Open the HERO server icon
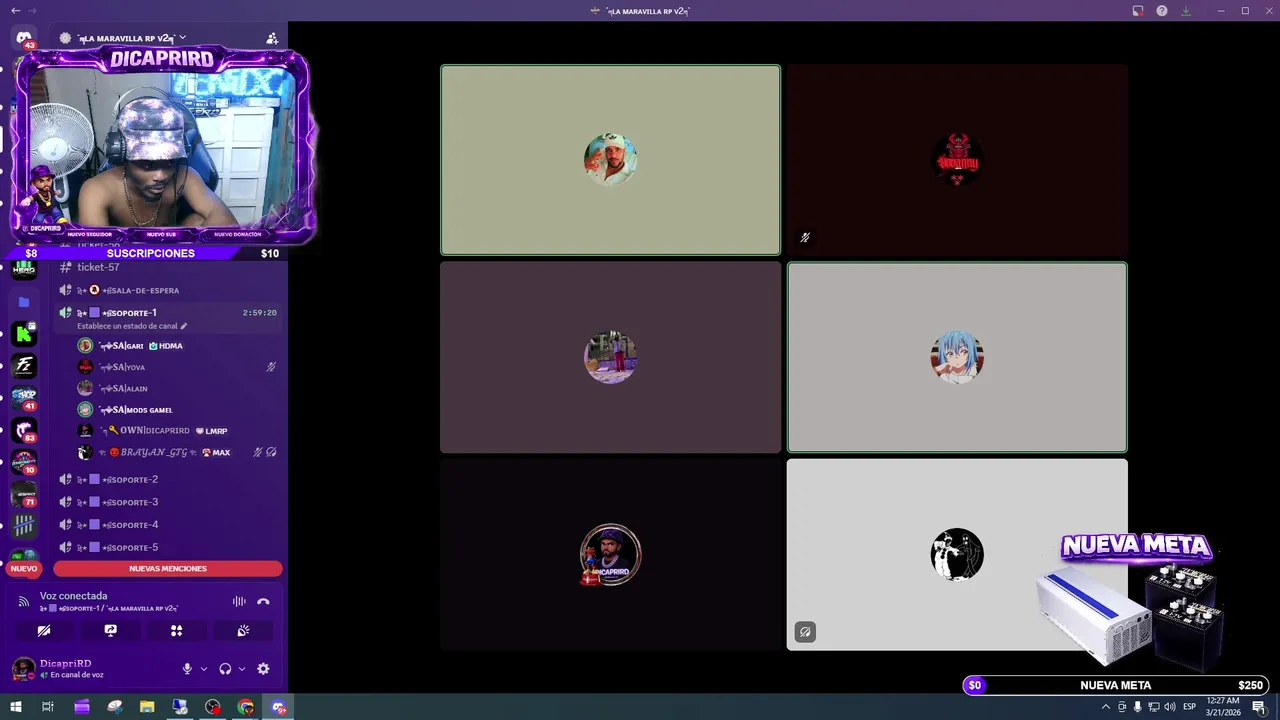This screenshot has height=720, width=1280. (24, 269)
